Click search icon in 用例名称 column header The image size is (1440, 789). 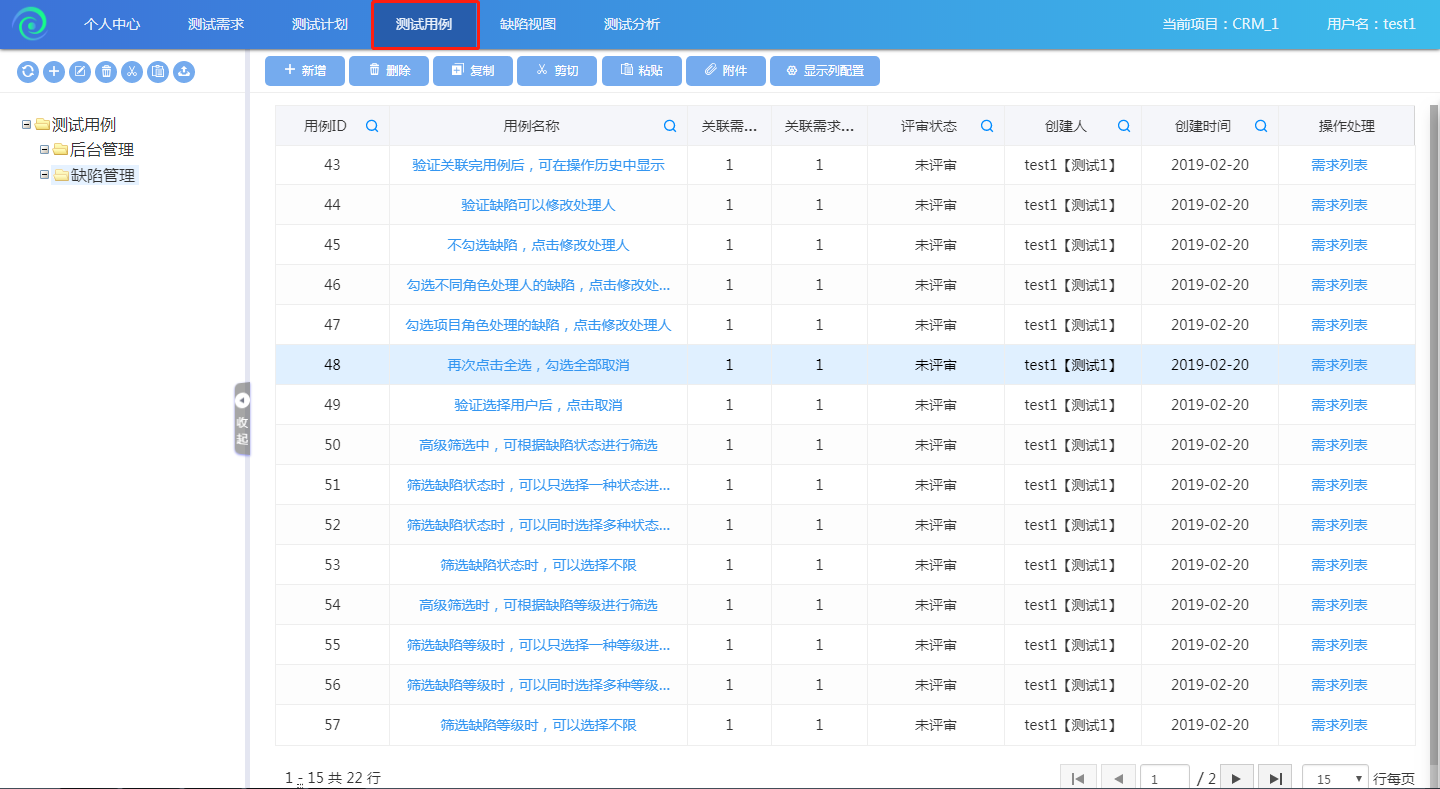670,126
